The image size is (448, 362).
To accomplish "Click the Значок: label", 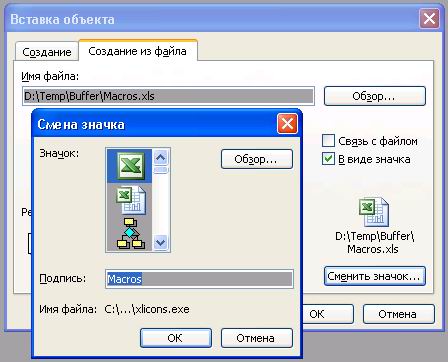I will tap(59, 153).
